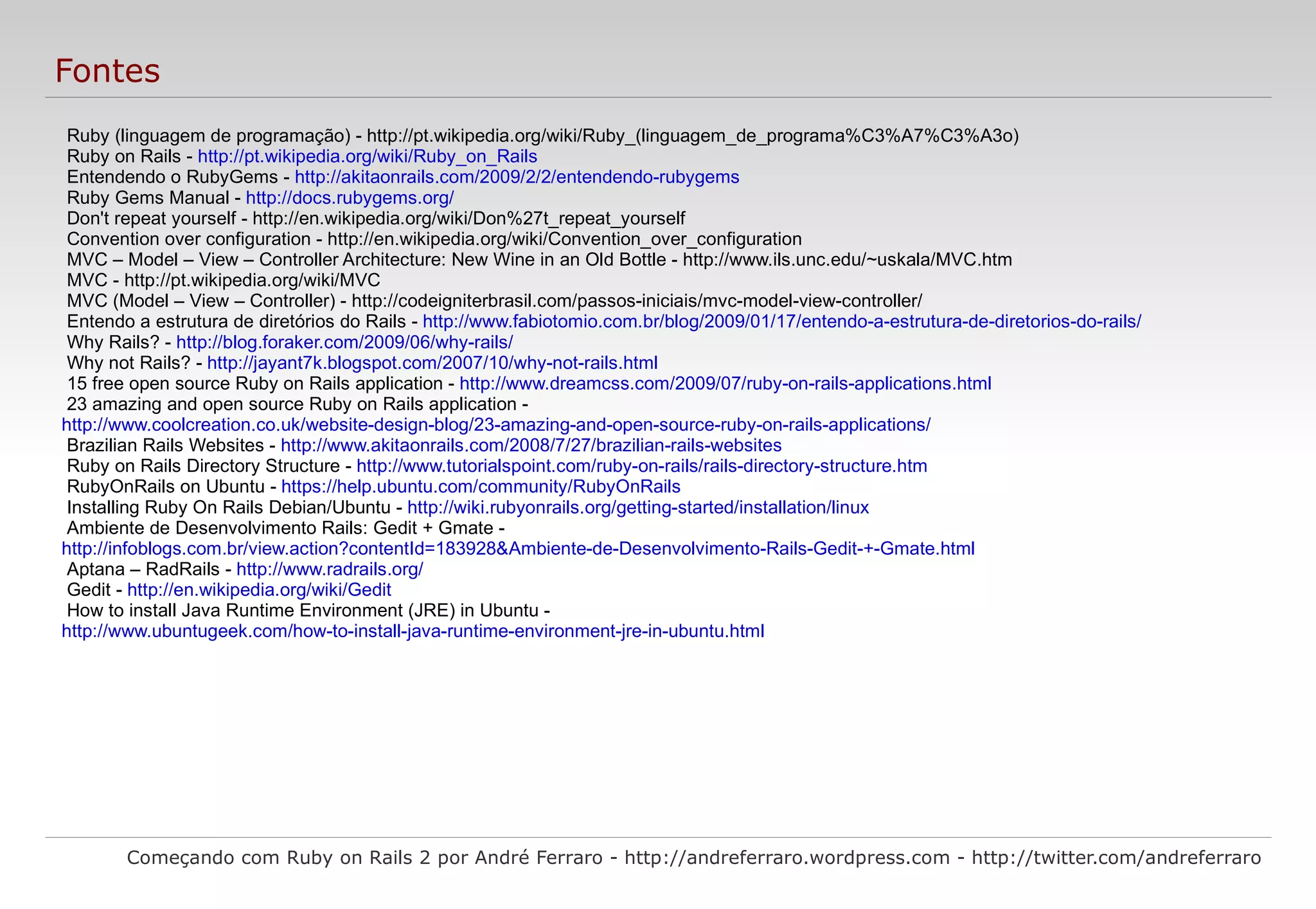Click footer andreferraro.wordpress.com URL
1316x909 pixels.
point(787,857)
